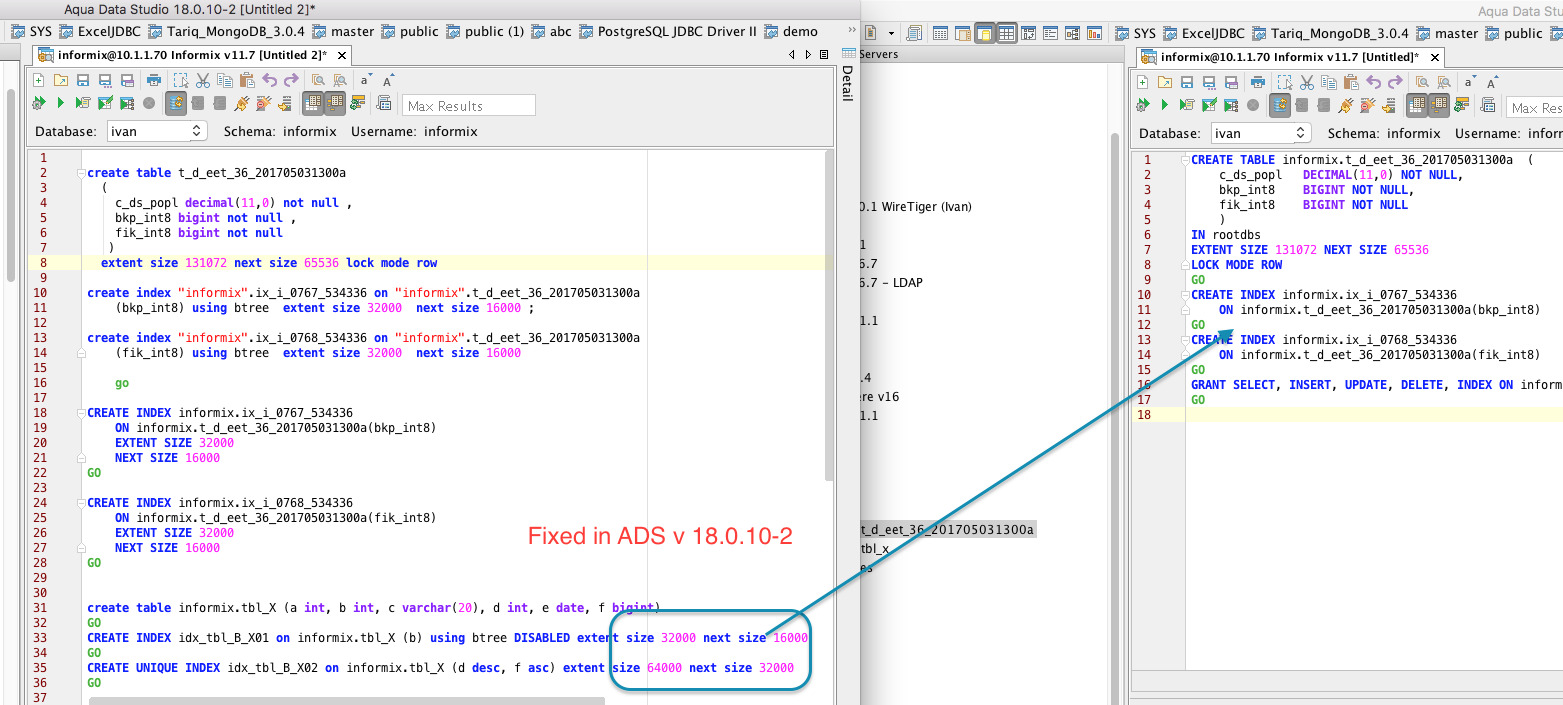Image resolution: width=1563 pixels, height=705 pixels.
Task: Convert to lowercase icon in Untitled 2 toolbar
Action: (x=366, y=80)
